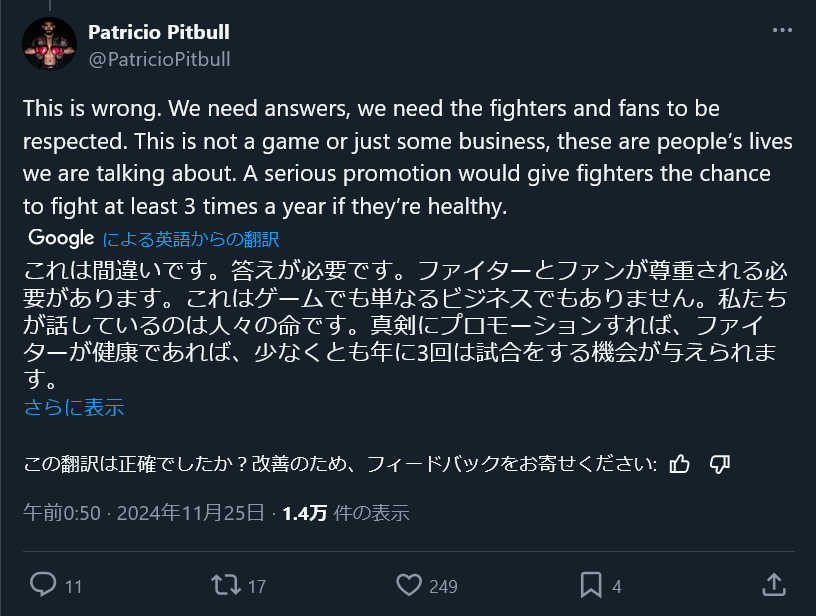Image resolution: width=816 pixels, height=616 pixels.
Task: Open the more options menu (three dots)
Action: click(781, 30)
